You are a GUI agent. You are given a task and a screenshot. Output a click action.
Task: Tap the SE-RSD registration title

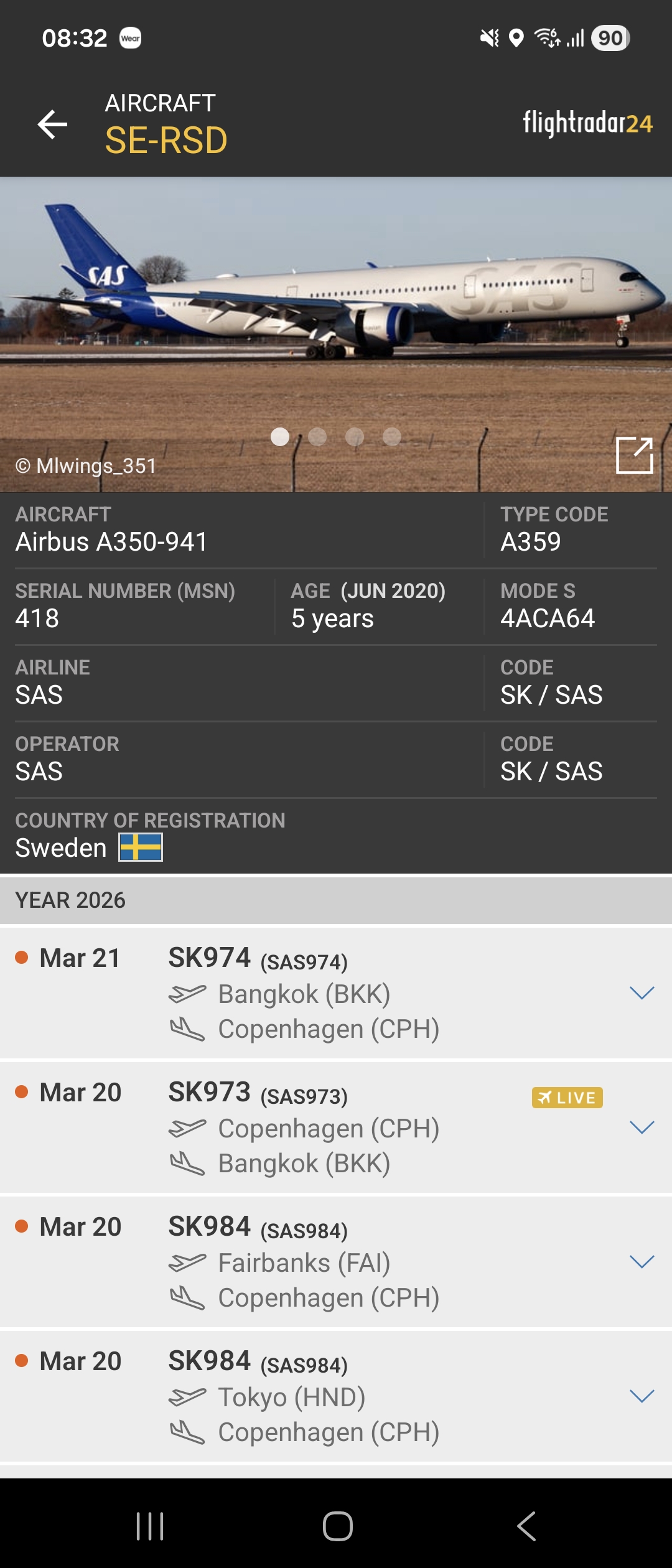coord(166,140)
